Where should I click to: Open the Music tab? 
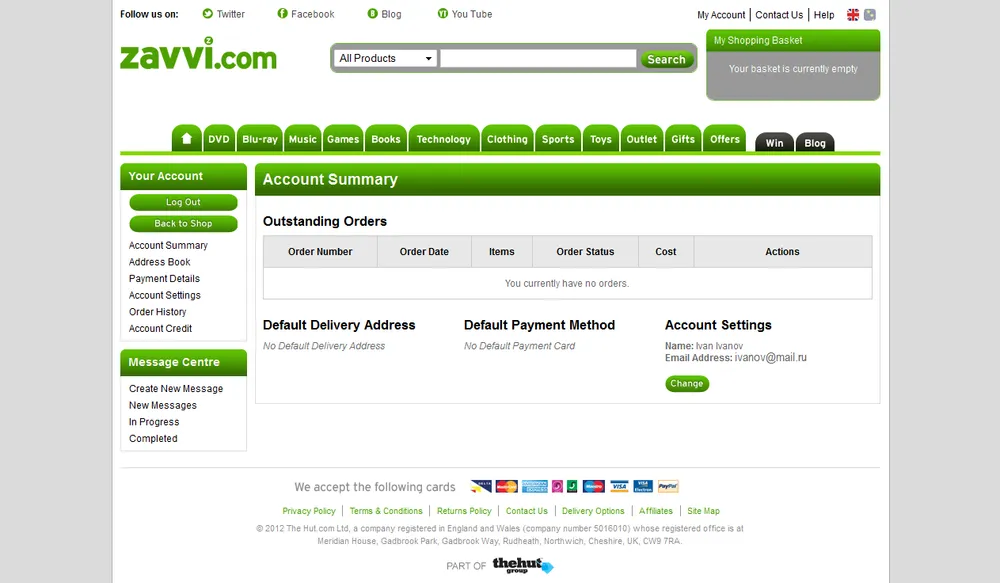(x=302, y=139)
